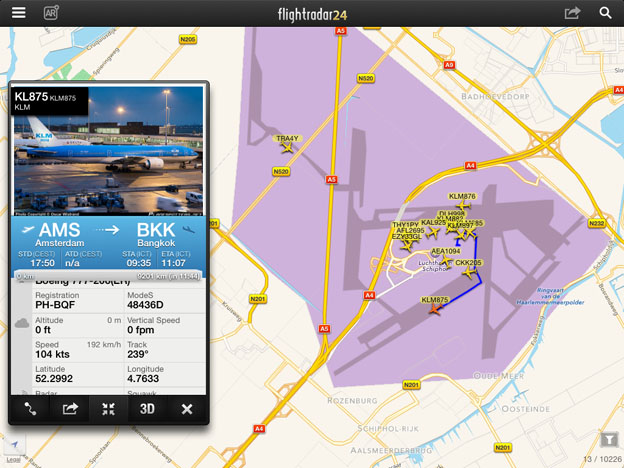Select the CKK205 aircraft marker
This screenshot has width=624, height=468.
coord(470,273)
